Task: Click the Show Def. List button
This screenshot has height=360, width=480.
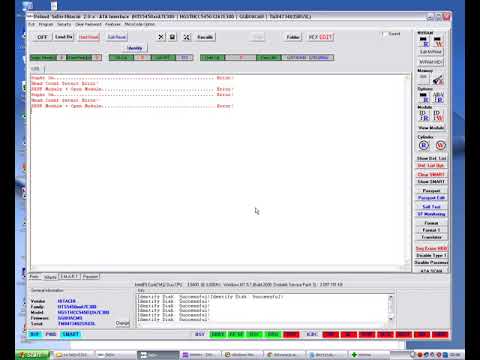Action: pos(432,158)
